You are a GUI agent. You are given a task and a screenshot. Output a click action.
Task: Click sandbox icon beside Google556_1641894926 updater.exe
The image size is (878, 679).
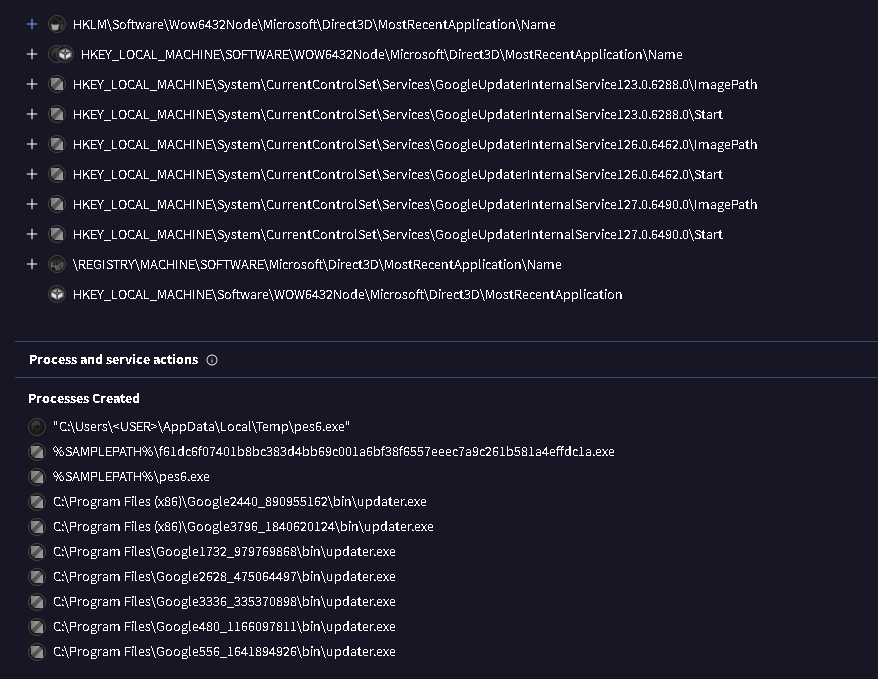pyautogui.click(x=37, y=652)
